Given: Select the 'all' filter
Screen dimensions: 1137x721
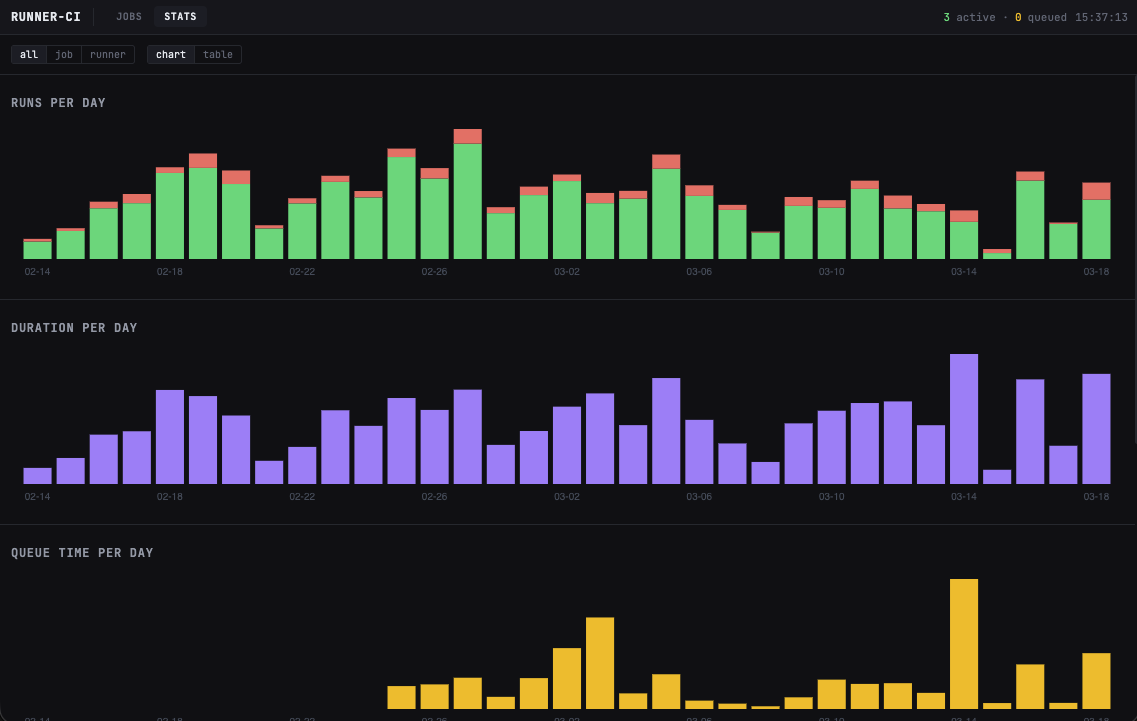Looking at the screenshot, I should coord(28,54).
